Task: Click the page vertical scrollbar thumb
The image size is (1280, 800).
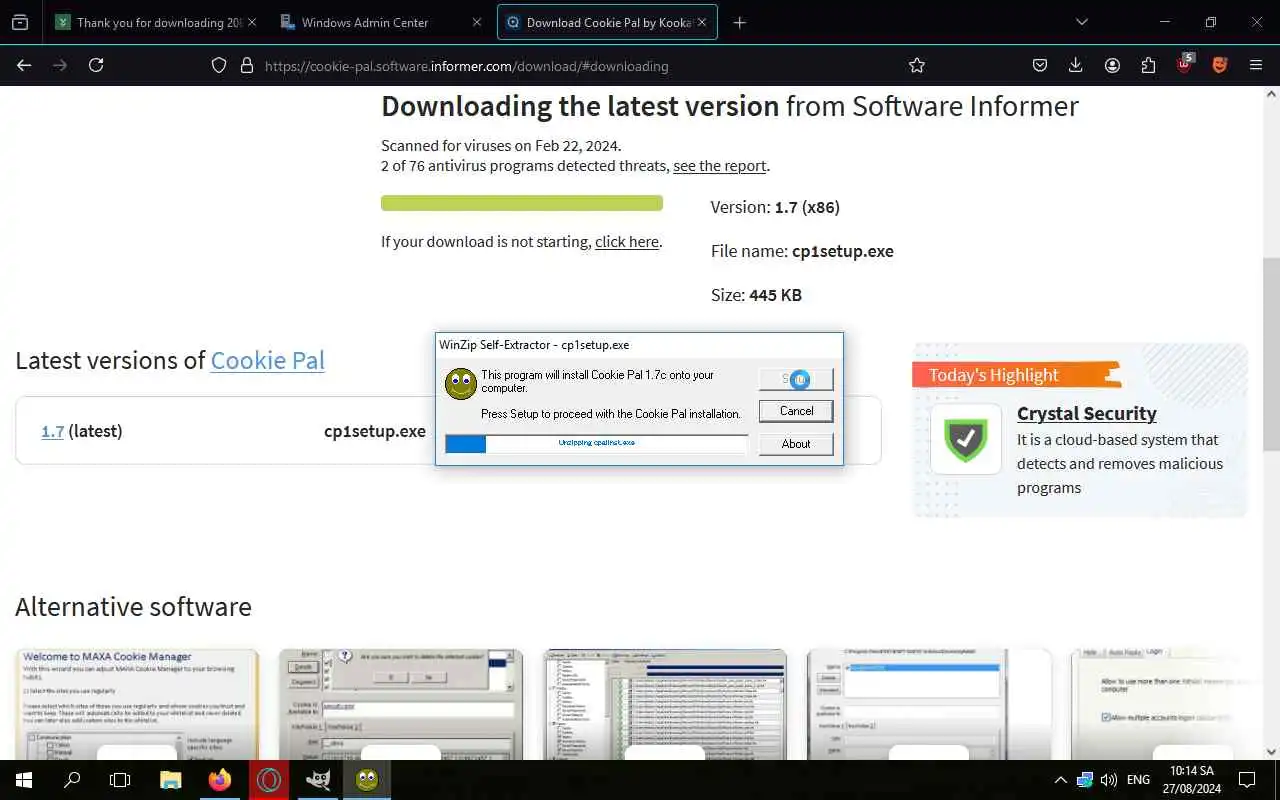Action: [1271, 354]
